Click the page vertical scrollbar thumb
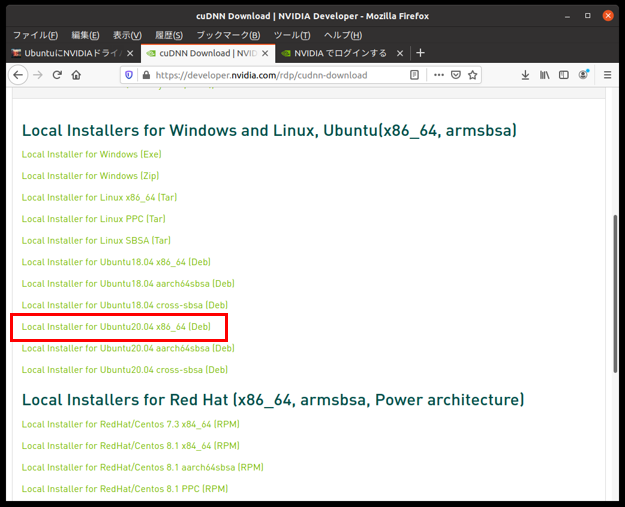The width and height of the screenshot is (625, 507). point(615,294)
